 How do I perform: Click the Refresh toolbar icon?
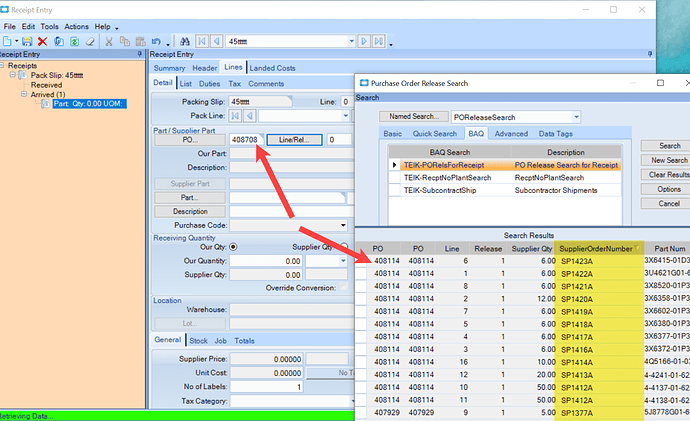pos(74,41)
